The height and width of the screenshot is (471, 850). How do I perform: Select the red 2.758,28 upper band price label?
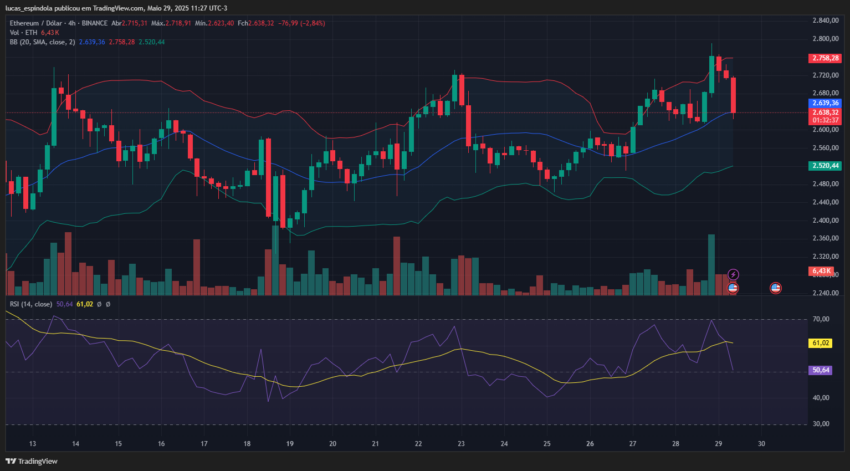pyautogui.click(x=825, y=58)
